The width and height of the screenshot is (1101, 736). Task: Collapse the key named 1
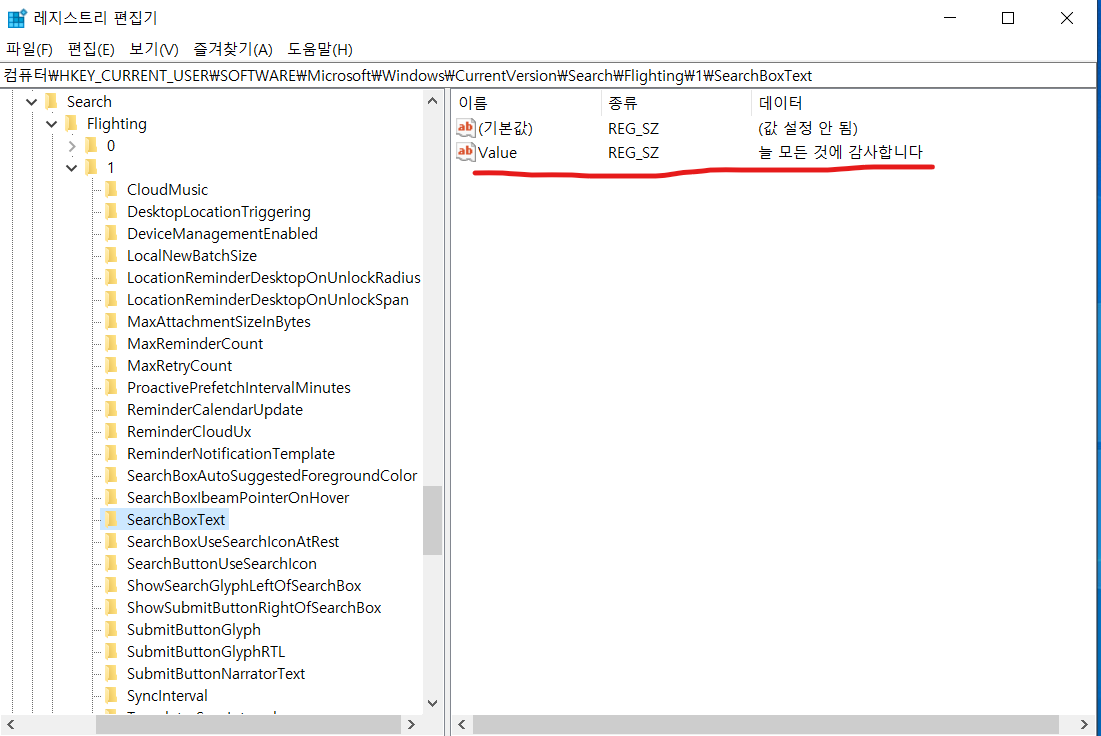[x=72, y=168]
